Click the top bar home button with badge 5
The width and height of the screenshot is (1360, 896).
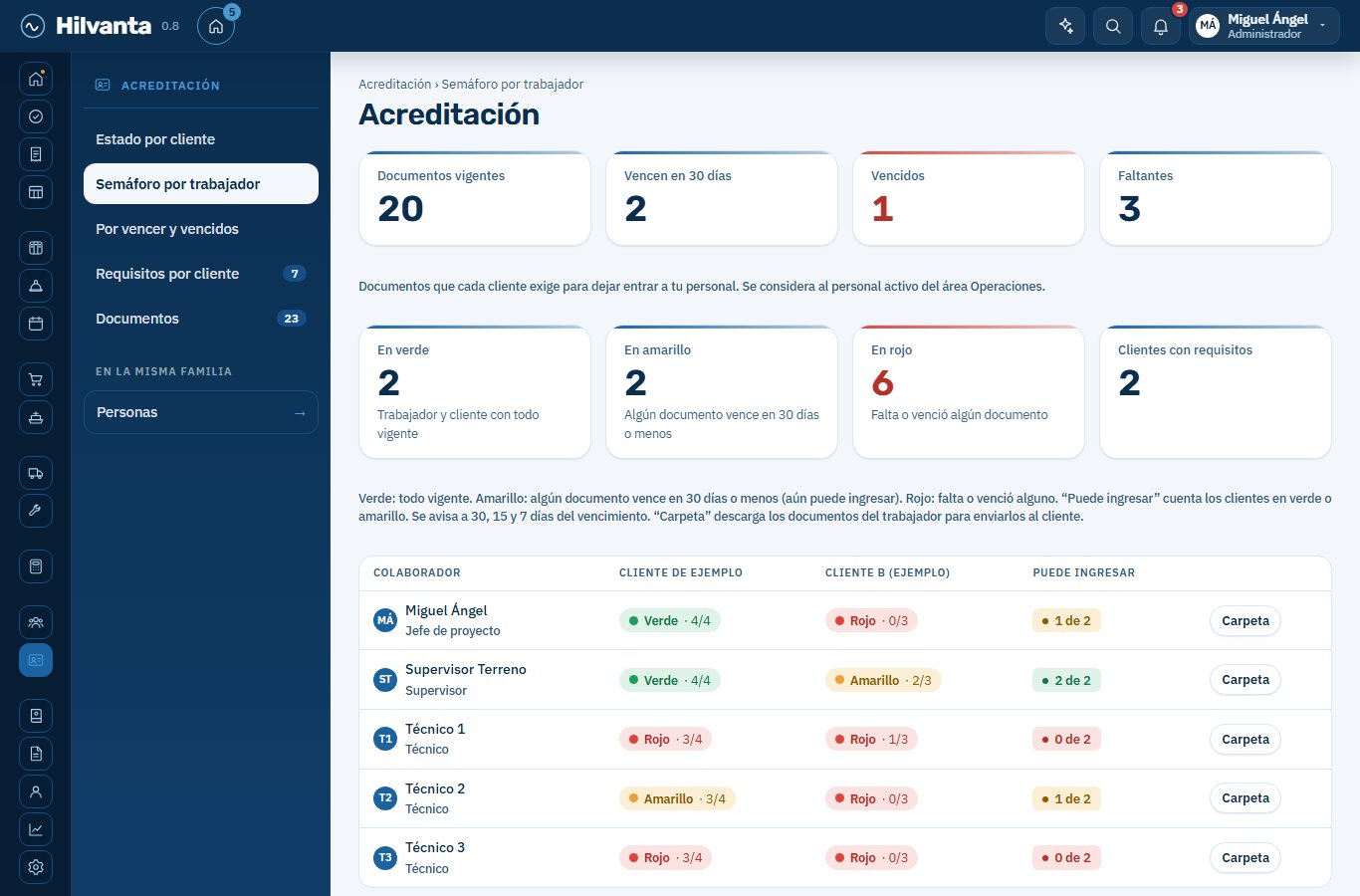click(216, 26)
